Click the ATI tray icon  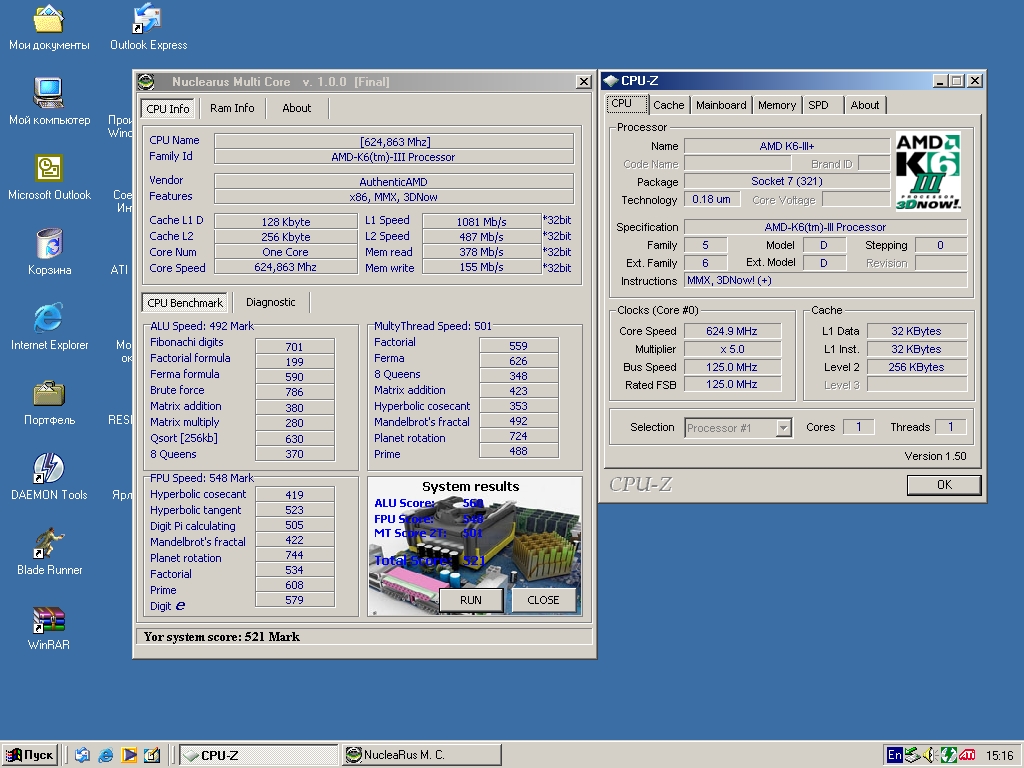[967, 755]
